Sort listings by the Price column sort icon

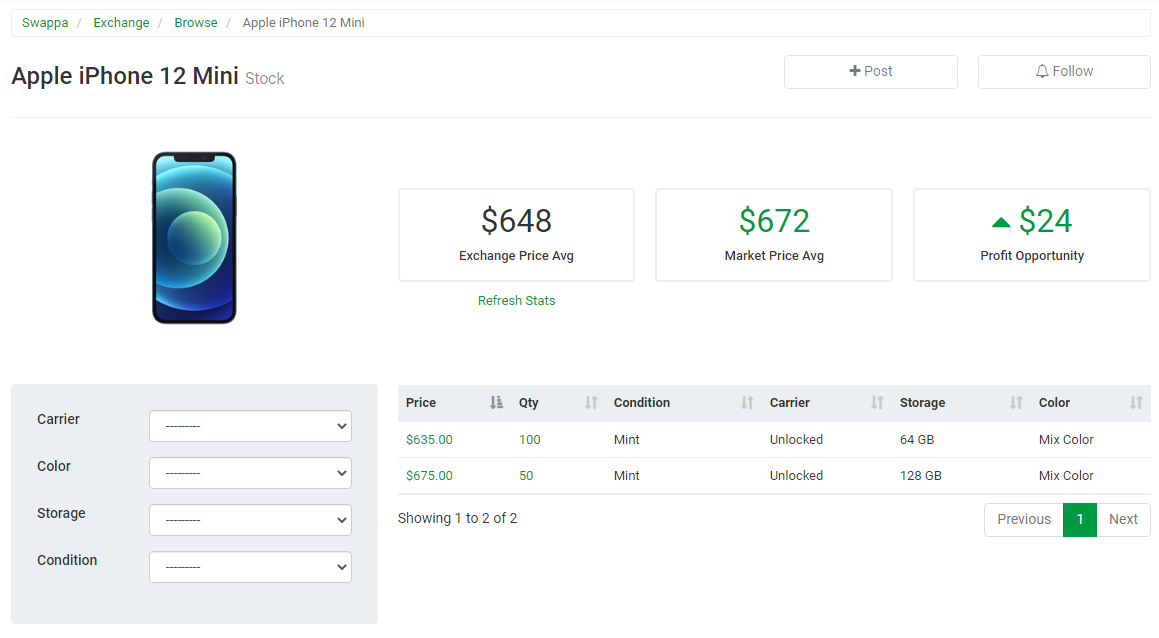496,403
